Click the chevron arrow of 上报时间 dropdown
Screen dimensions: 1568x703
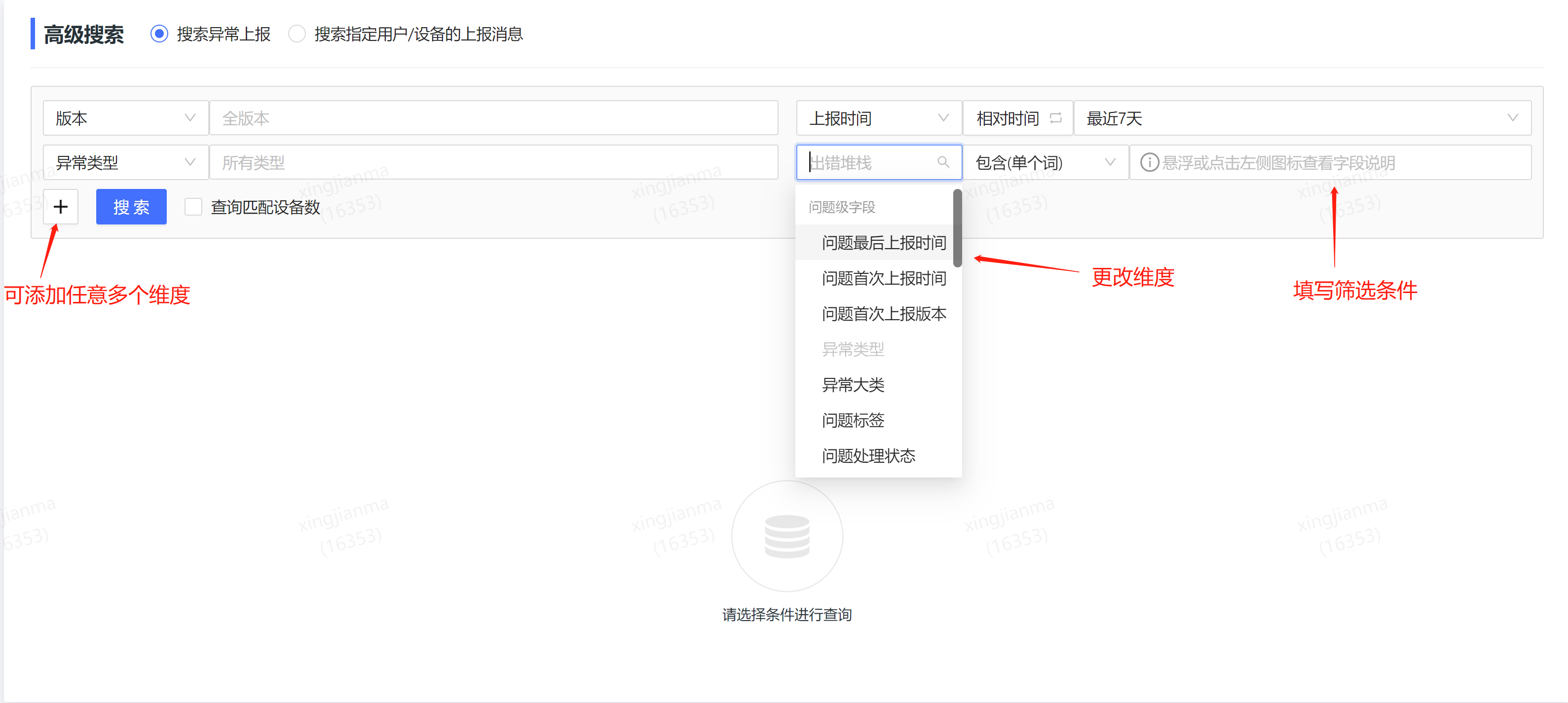click(x=943, y=118)
